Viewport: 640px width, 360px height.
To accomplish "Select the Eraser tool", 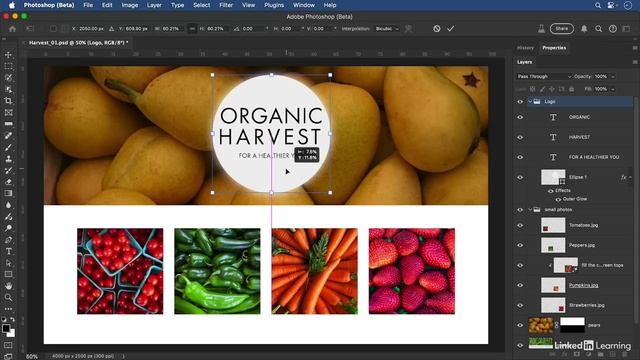I will pos(8,182).
